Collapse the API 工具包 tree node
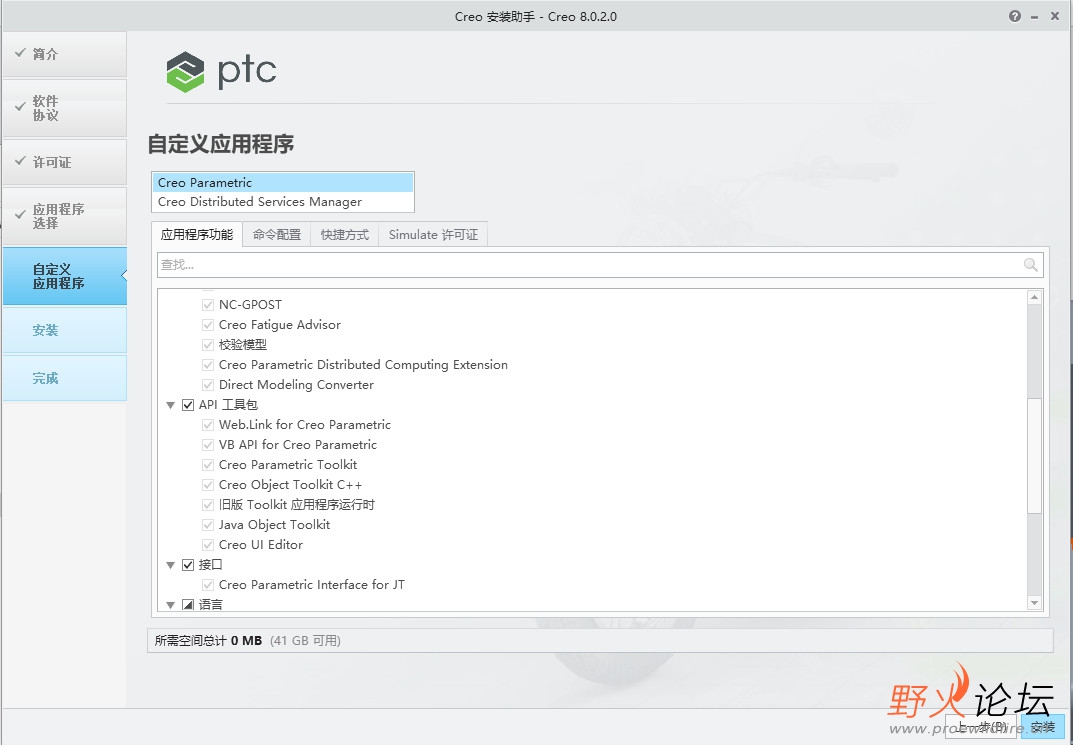The image size is (1073, 745). [170, 405]
